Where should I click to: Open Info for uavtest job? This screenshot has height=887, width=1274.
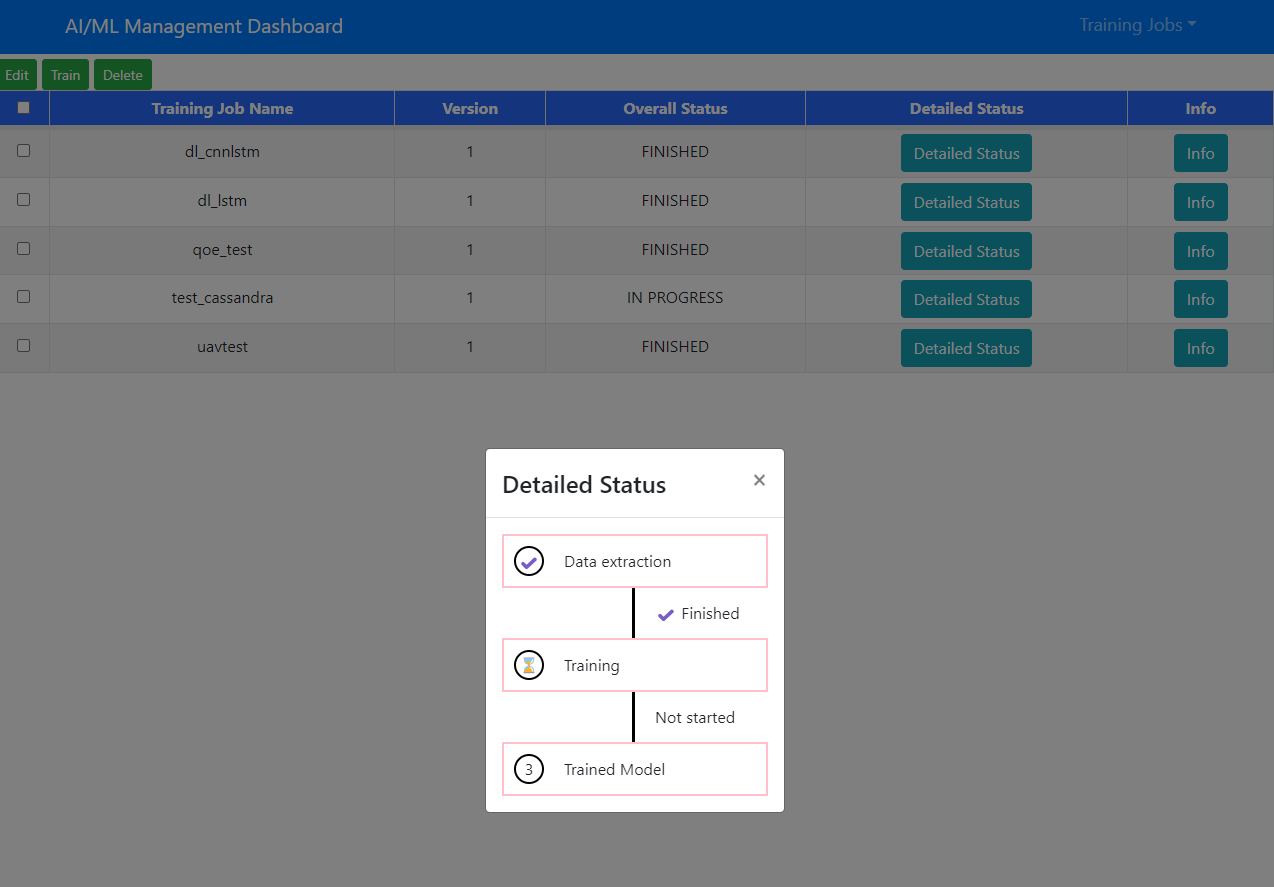pos(1200,348)
